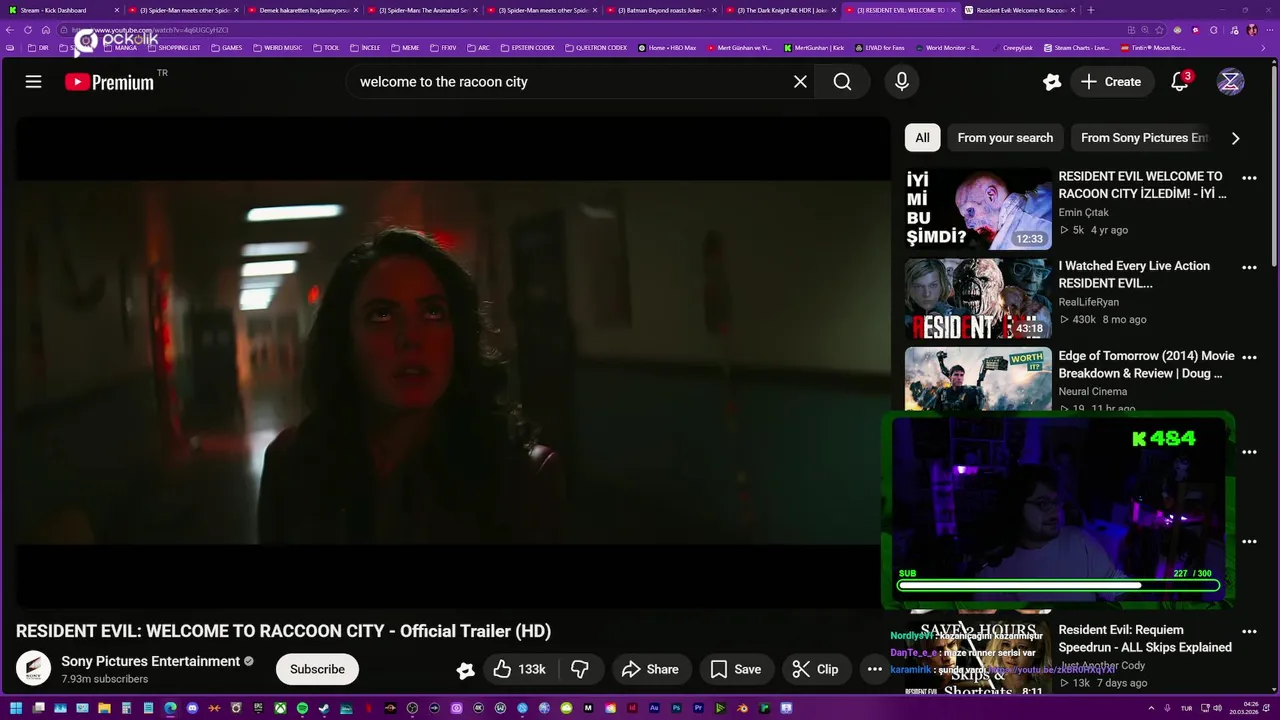Screen dimensions: 1280x720
Task: Open the Windows Start menu
Action: coord(16,708)
